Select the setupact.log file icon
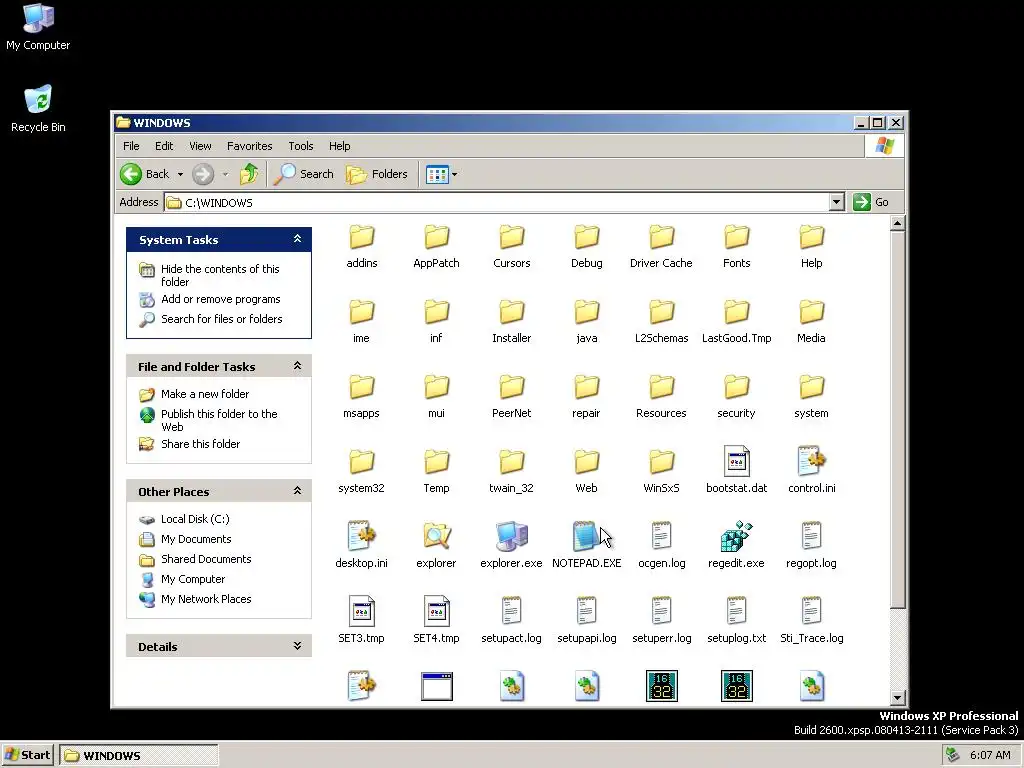 tap(511, 611)
